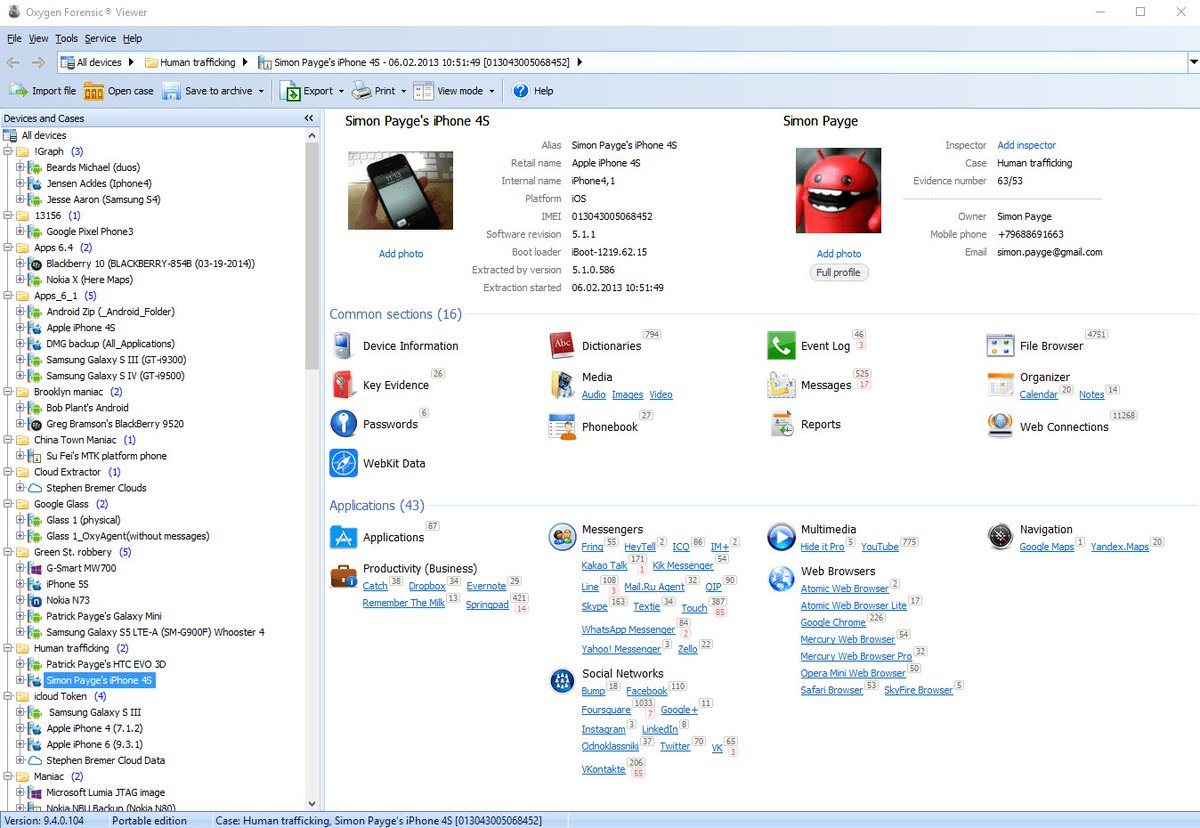Open the Images media link
This screenshot has height=828, width=1200.
(x=627, y=395)
